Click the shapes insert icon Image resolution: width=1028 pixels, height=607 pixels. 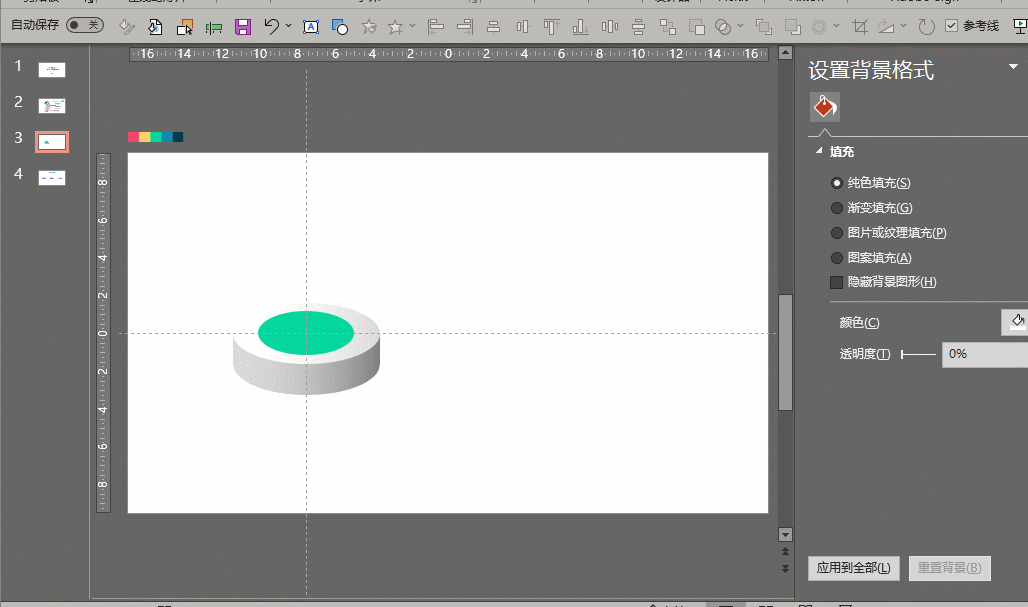(340, 27)
